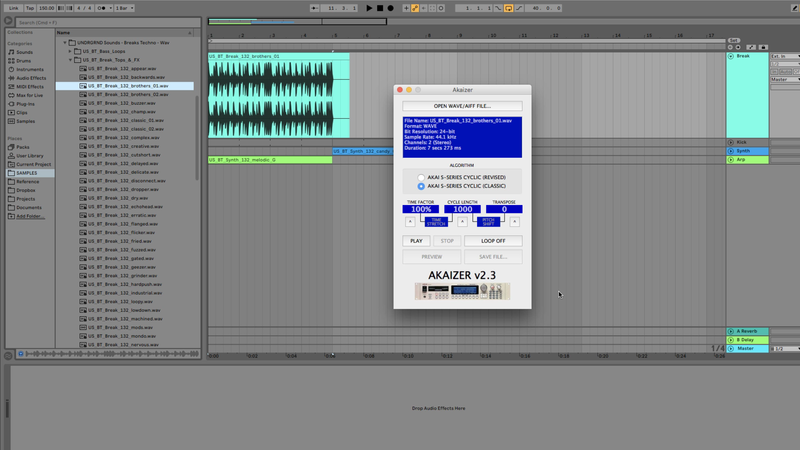Toggle the Automation Arm button

[x=415, y=8]
